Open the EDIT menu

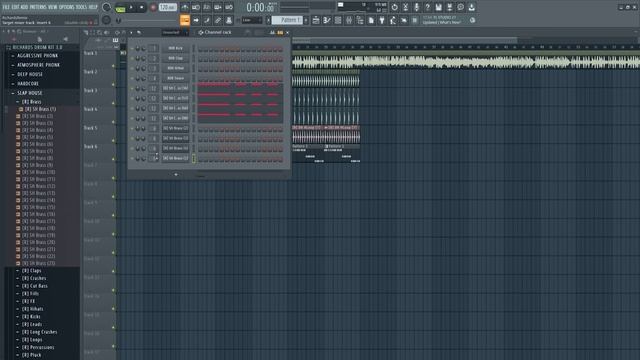(15, 7)
